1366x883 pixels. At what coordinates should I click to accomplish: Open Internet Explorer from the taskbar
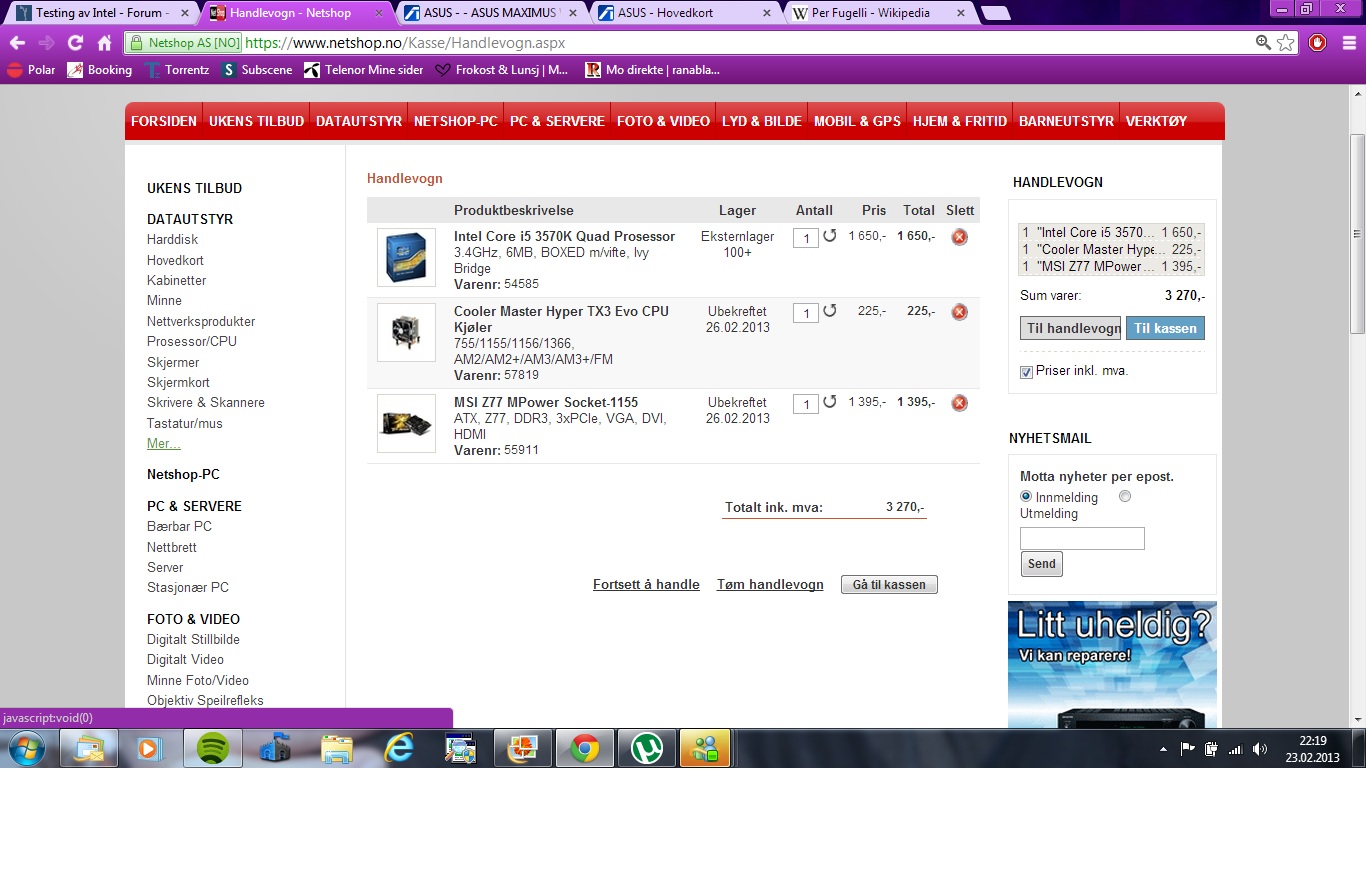pos(398,748)
